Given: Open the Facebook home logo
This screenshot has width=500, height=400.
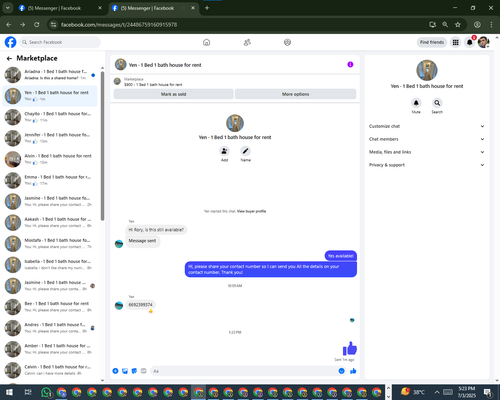Looking at the screenshot, I should [10, 42].
